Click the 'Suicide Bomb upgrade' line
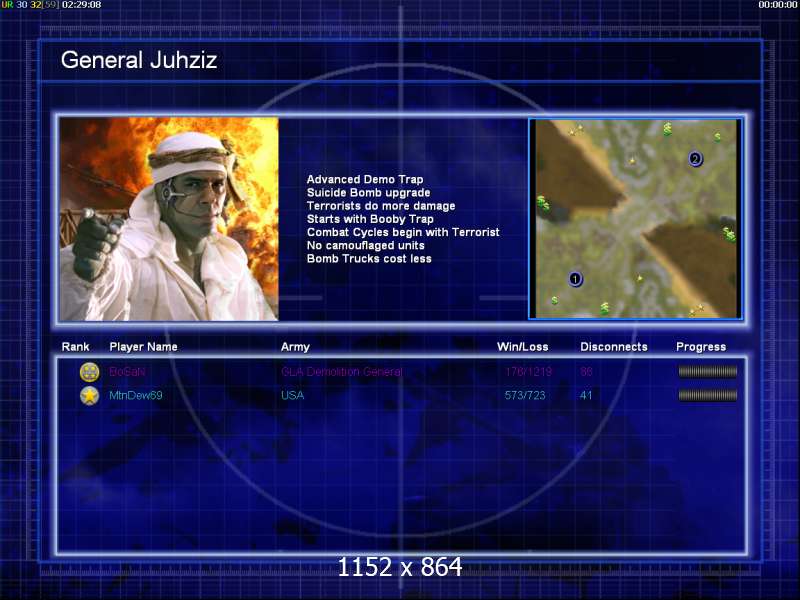800x600 pixels. tap(368, 193)
